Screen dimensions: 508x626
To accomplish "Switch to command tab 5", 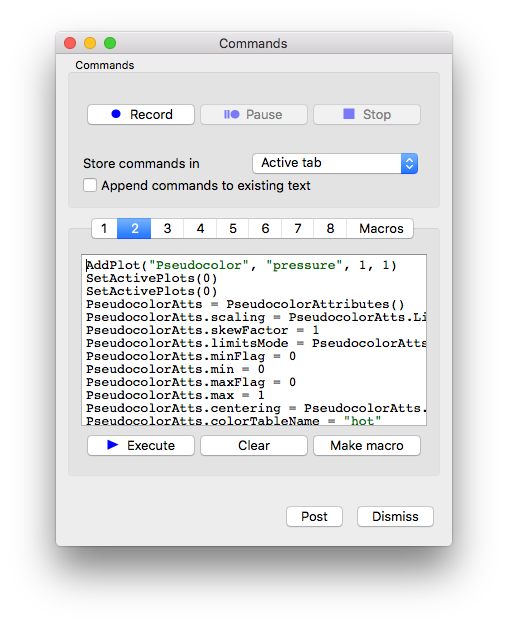I will click(x=232, y=228).
